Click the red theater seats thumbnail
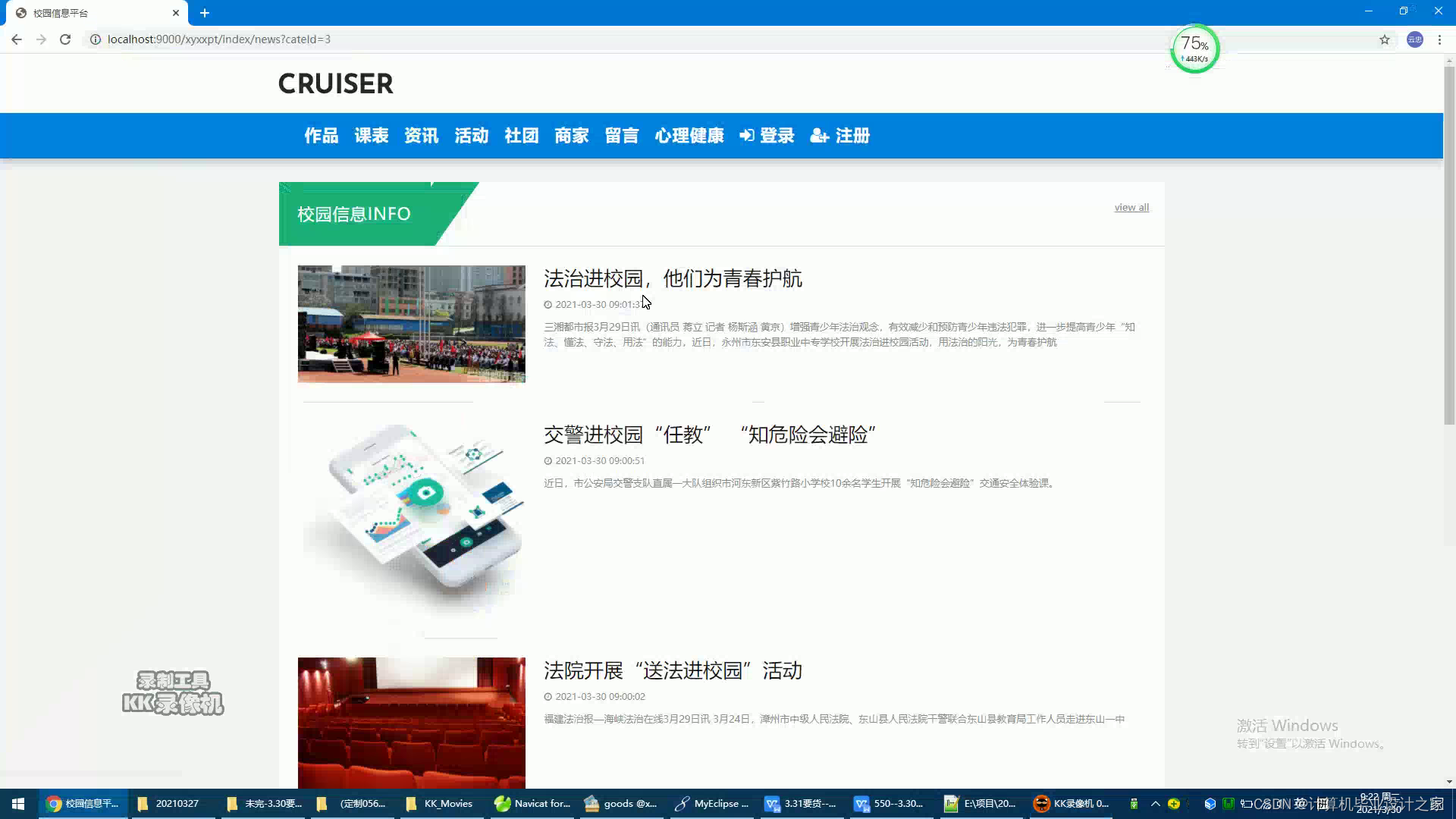Viewport: 1456px width, 819px height. pyautogui.click(x=412, y=723)
